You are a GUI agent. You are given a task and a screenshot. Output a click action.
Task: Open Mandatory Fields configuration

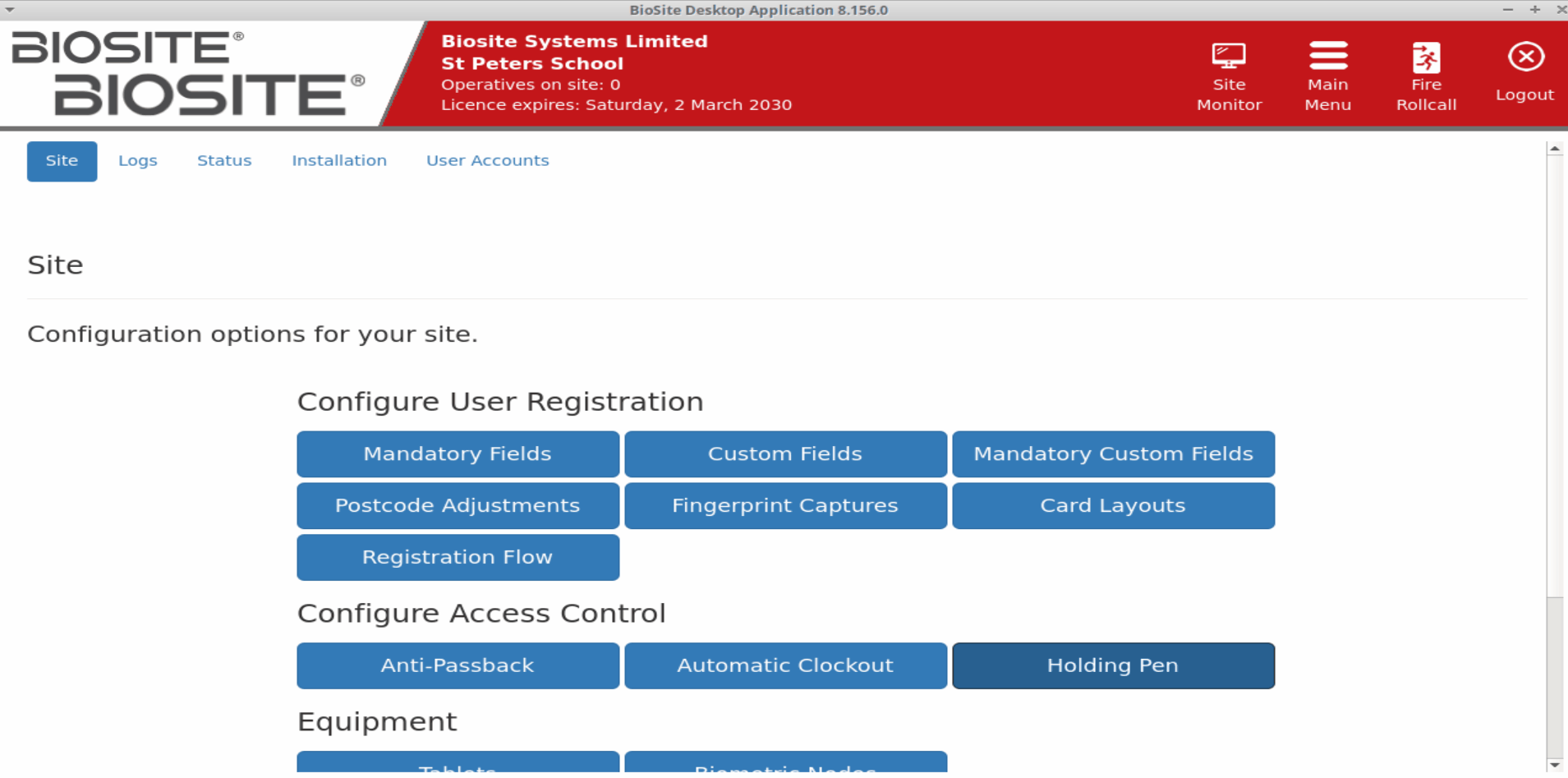point(458,454)
